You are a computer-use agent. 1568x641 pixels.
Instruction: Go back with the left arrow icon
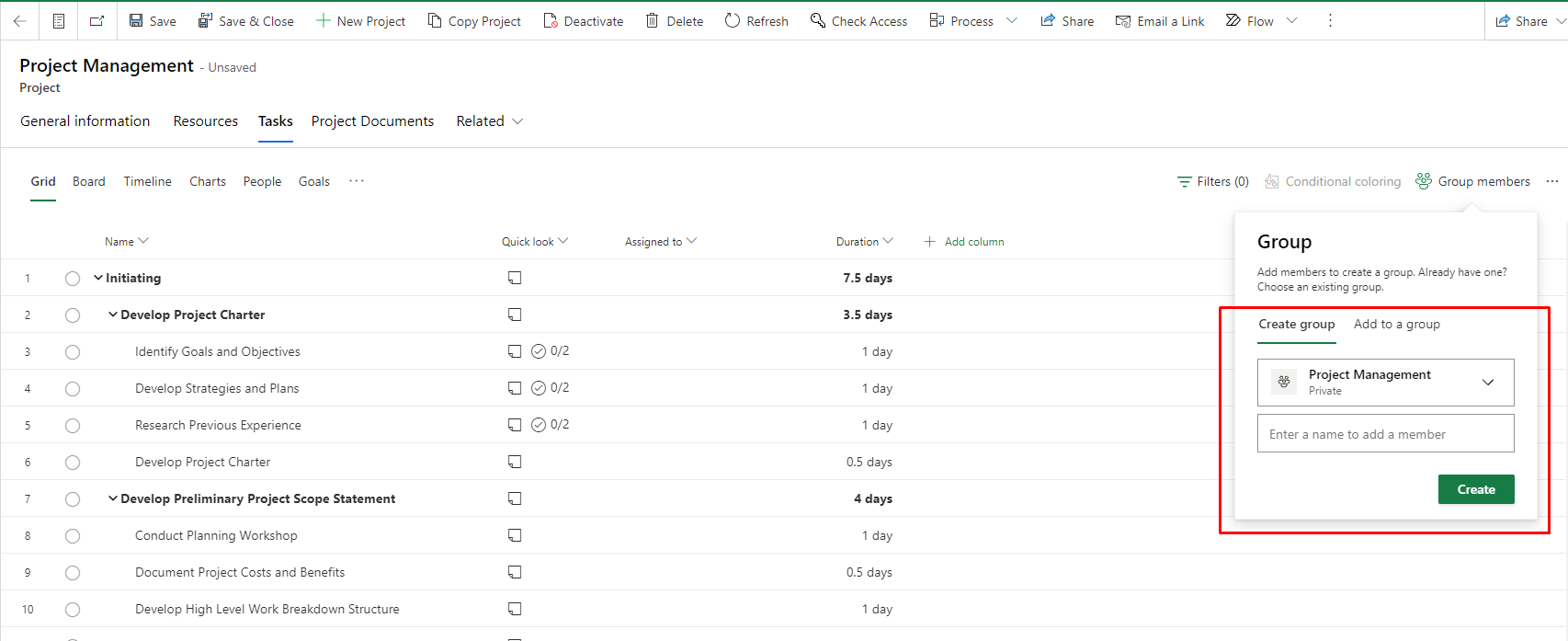pos(19,20)
